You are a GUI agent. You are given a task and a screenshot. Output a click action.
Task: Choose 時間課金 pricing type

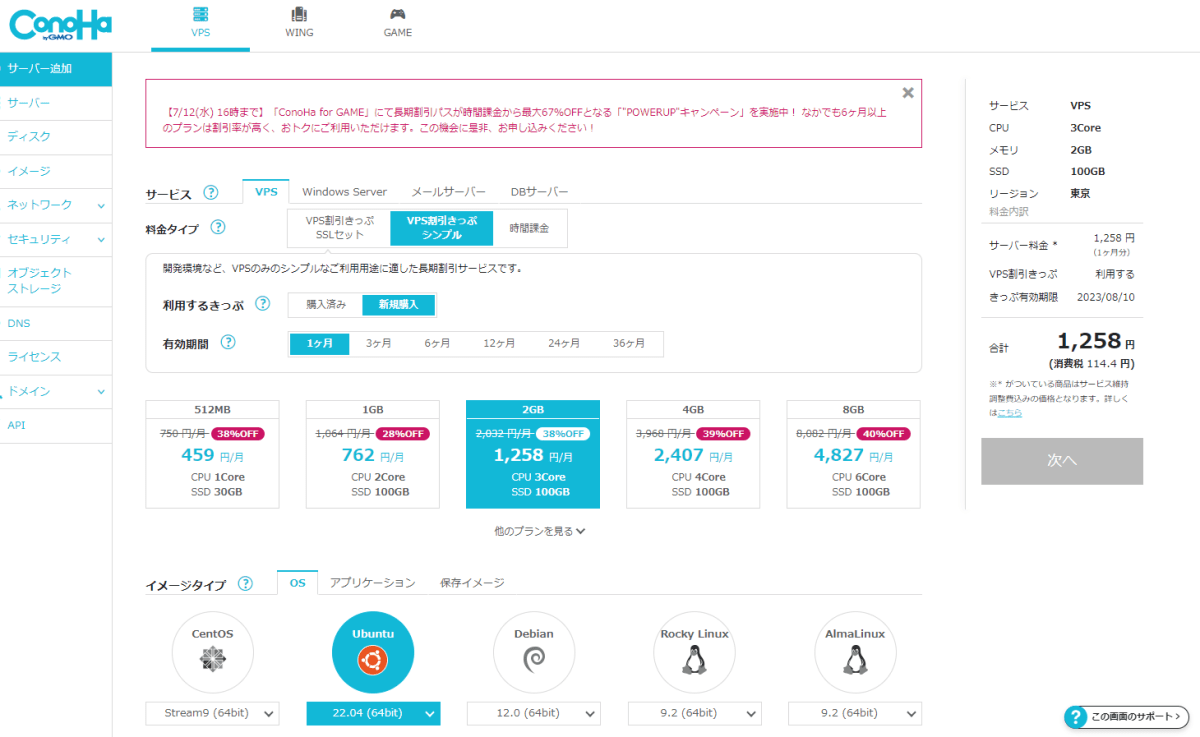pyautogui.click(x=529, y=228)
